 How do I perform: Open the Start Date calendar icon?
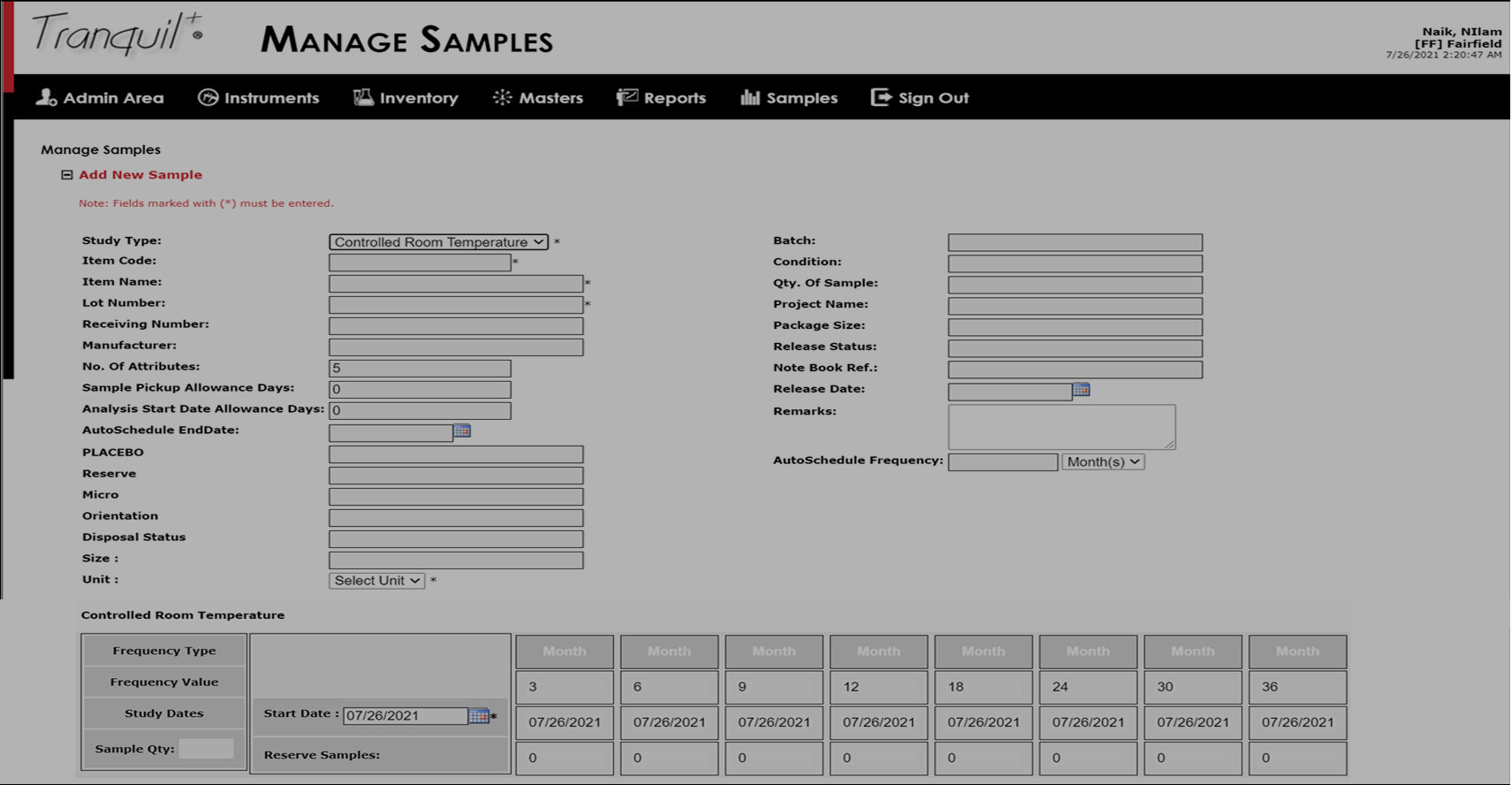click(x=478, y=715)
